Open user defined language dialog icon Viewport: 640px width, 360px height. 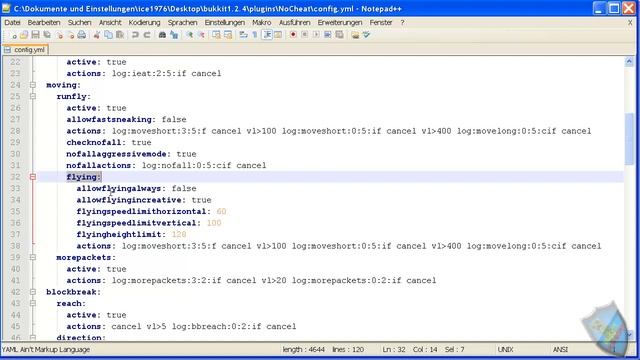[278, 35]
